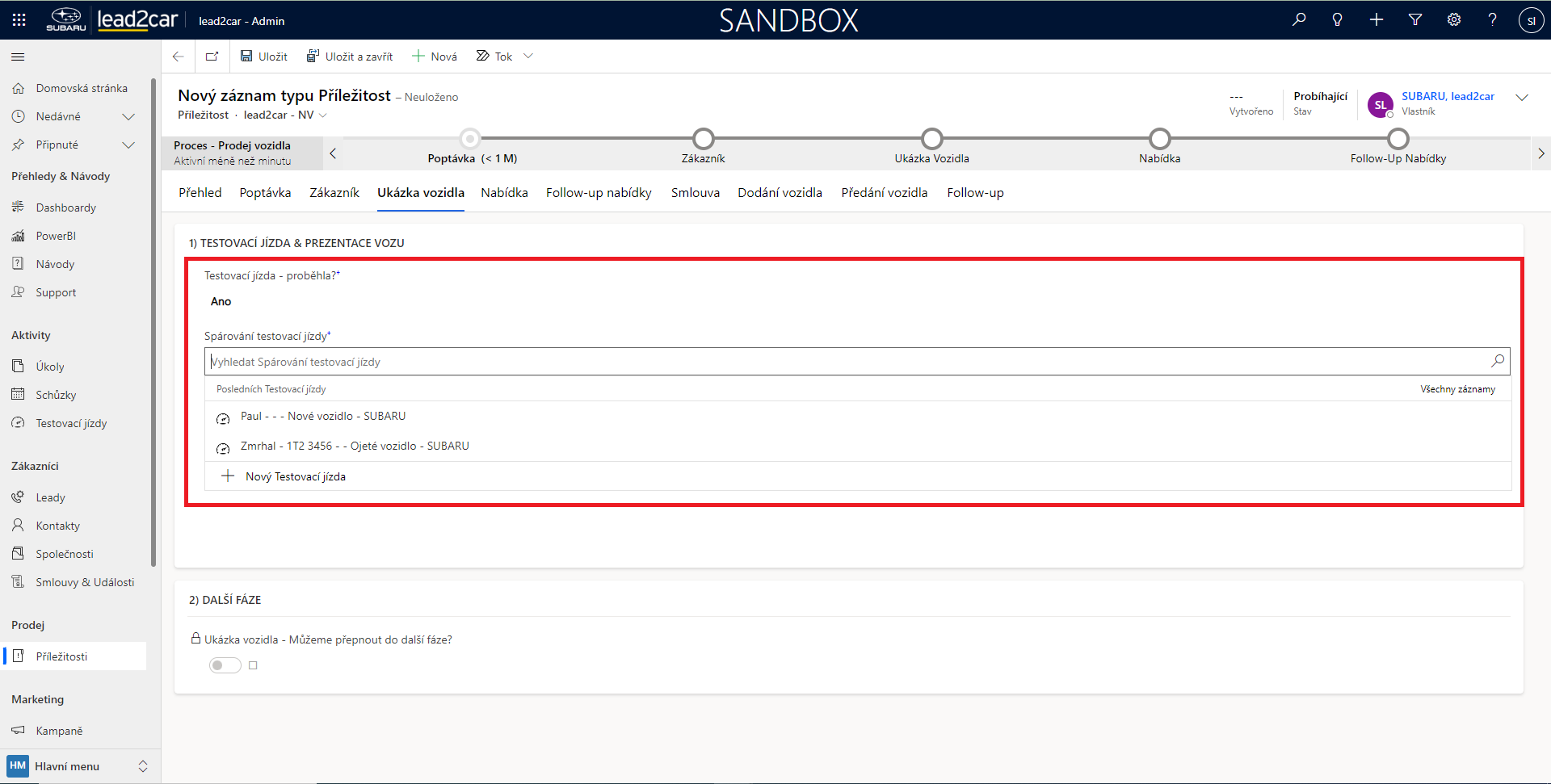Select the Nabídka process stage circle
The width and height of the screenshot is (1551, 784).
(x=1159, y=139)
